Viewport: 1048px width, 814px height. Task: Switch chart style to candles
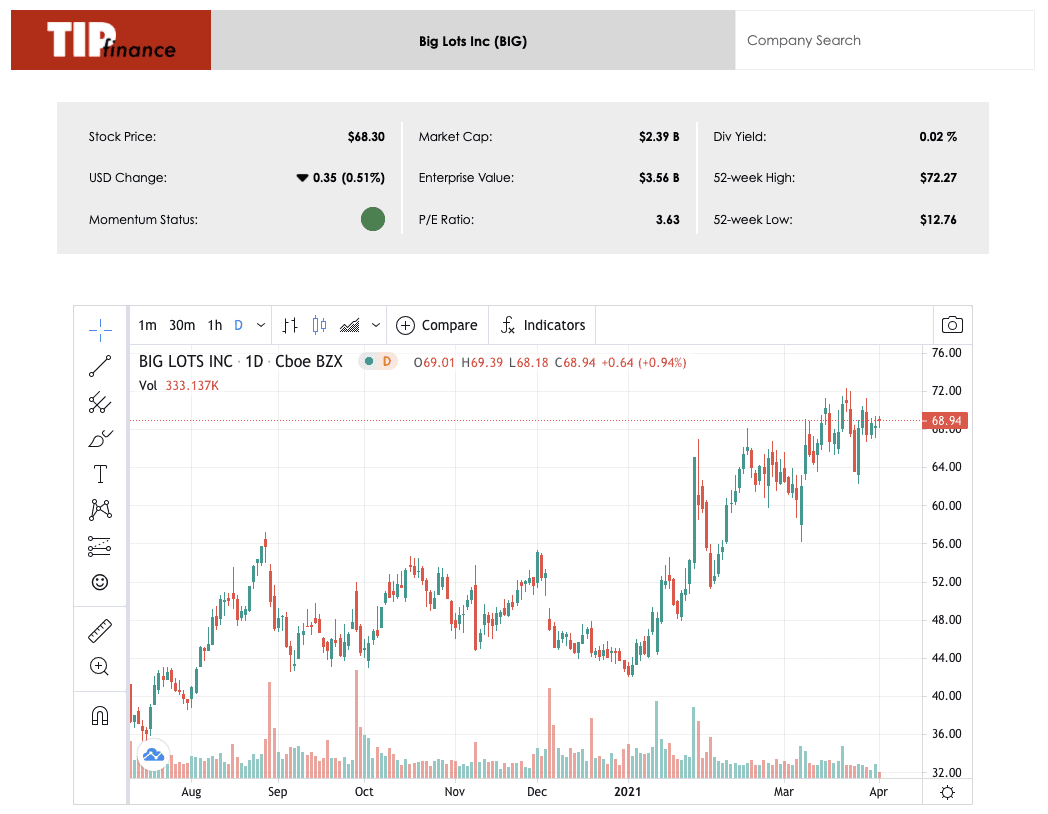[x=319, y=325]
